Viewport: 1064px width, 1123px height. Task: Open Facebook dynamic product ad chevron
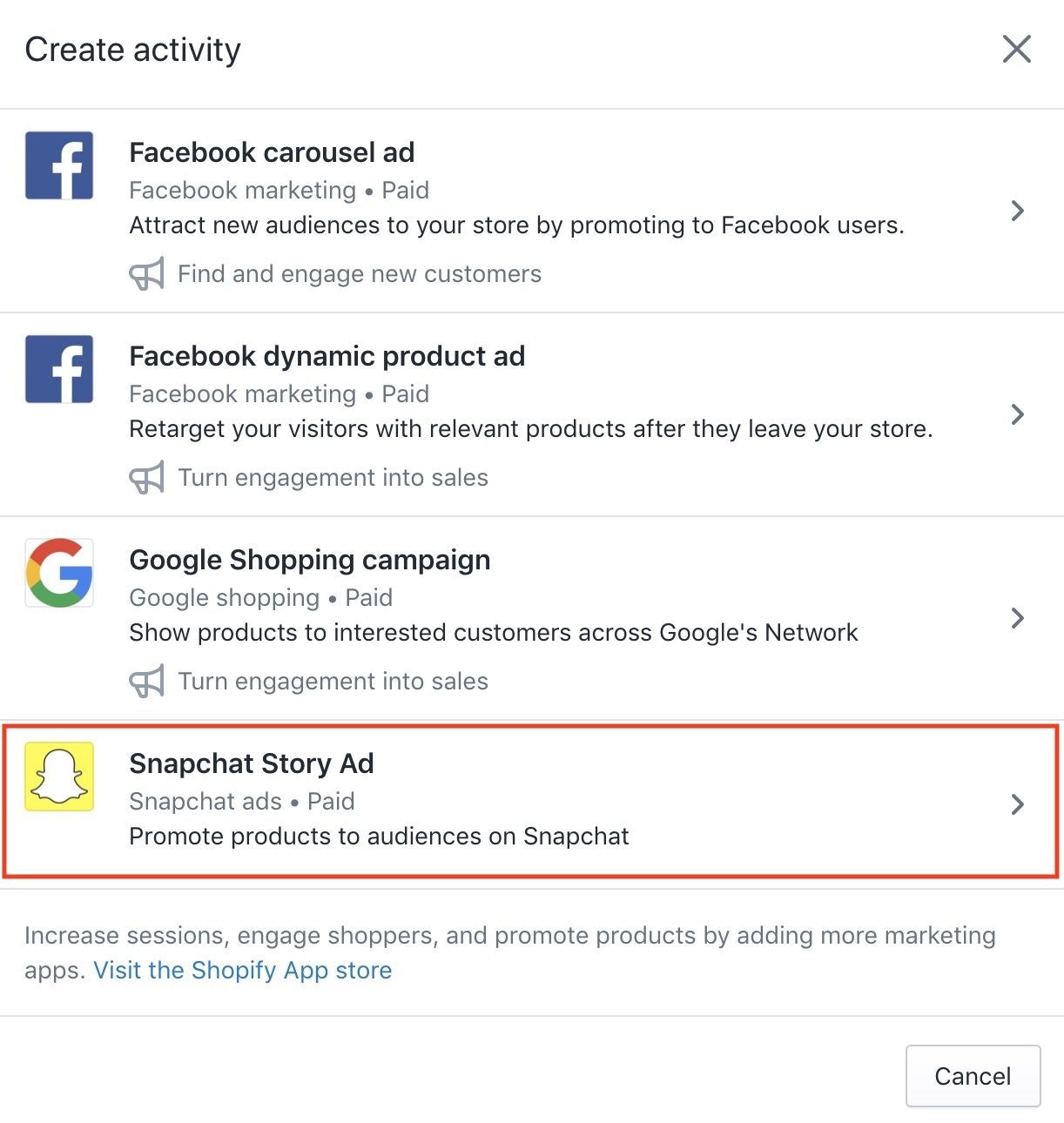[x=1017, y=414]
